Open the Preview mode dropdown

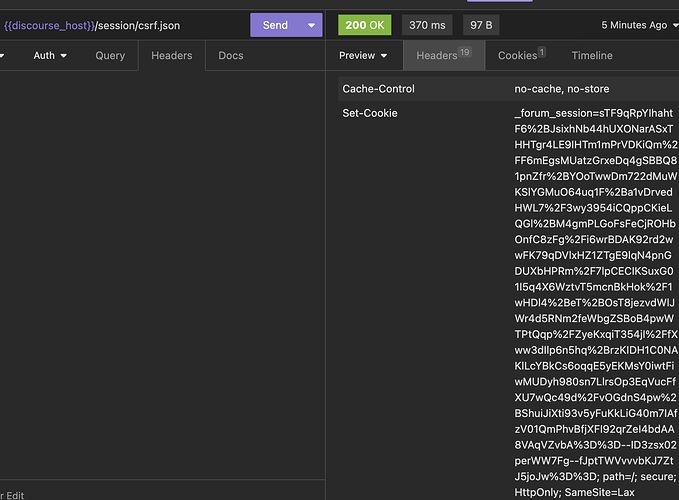click(363, 55)
